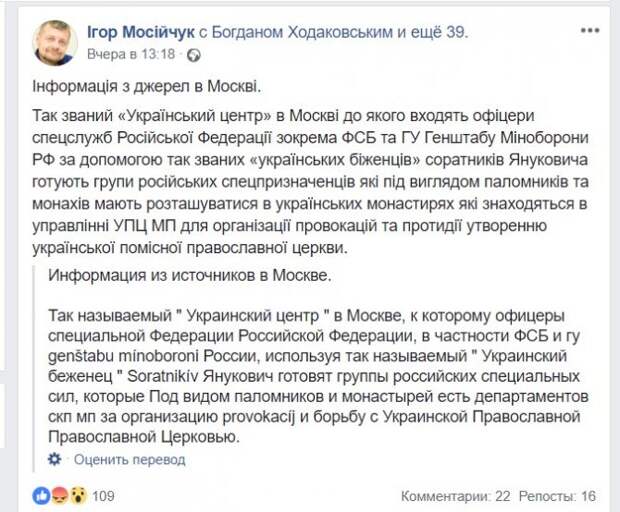Click the globe public privacy icon

[194, 55]
